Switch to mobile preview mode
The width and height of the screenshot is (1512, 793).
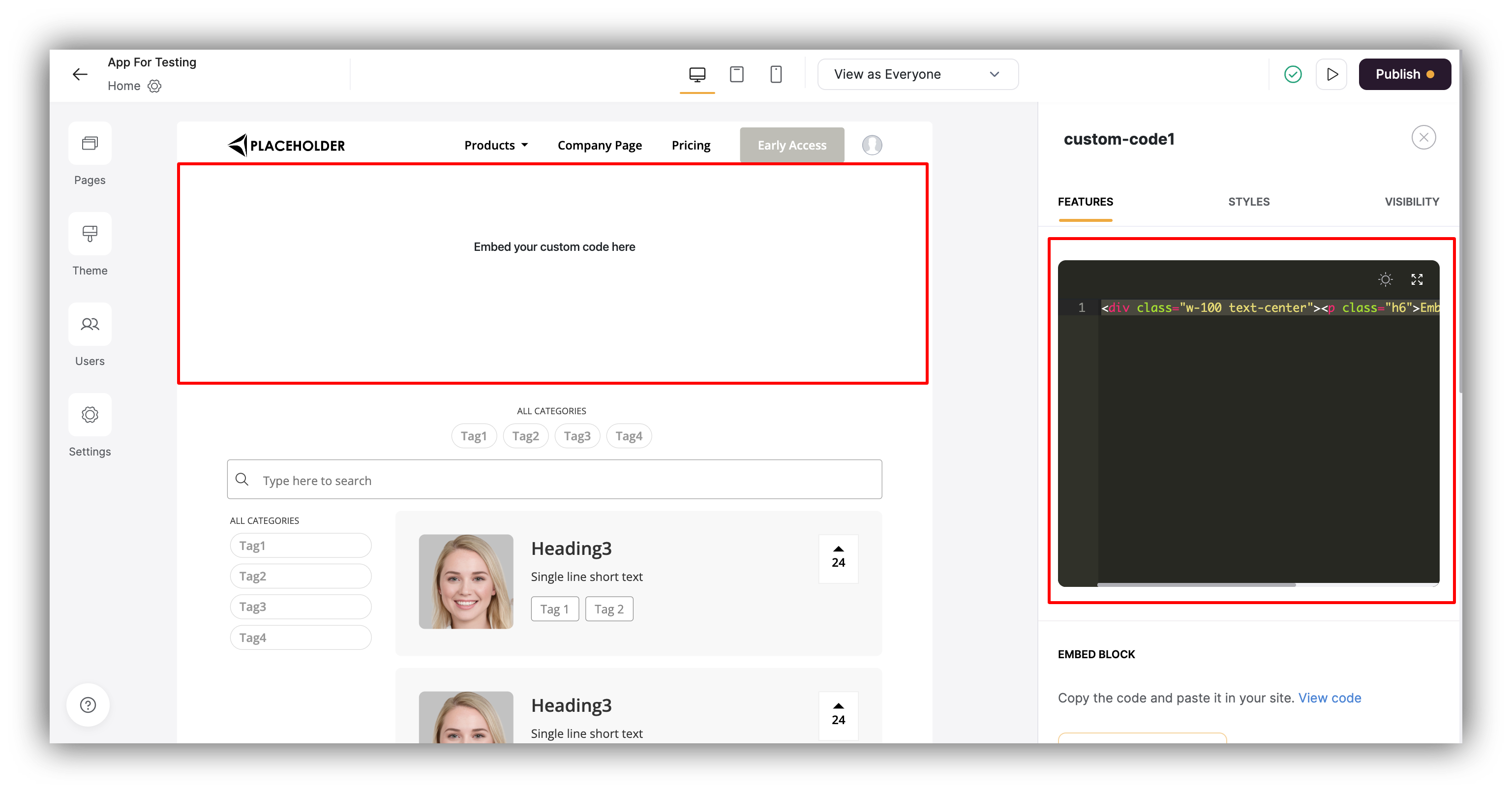point(776,74)
